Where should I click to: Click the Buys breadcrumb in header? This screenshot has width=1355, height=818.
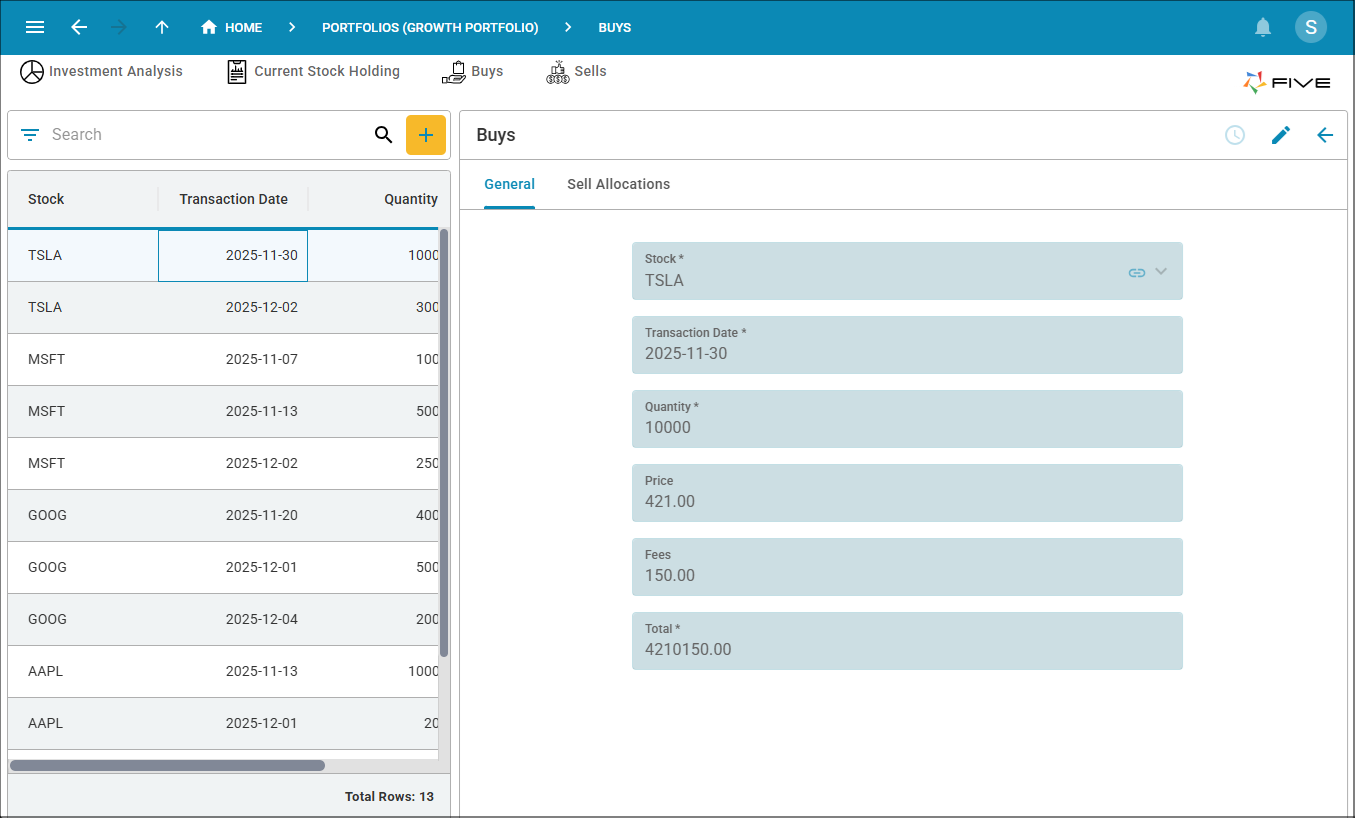tap(615, 28)
